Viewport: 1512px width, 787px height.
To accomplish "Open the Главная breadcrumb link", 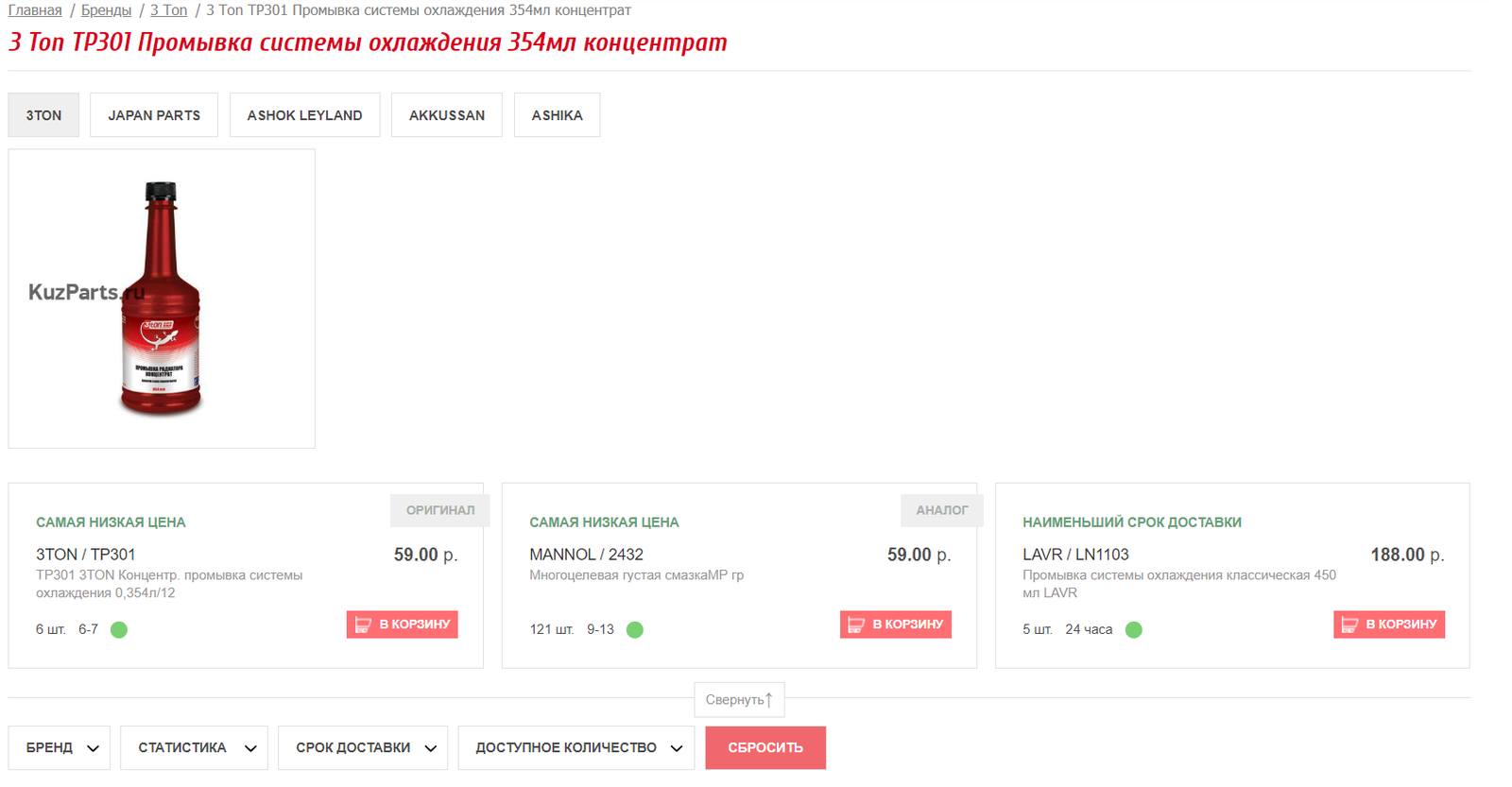I will coord(35,10).
